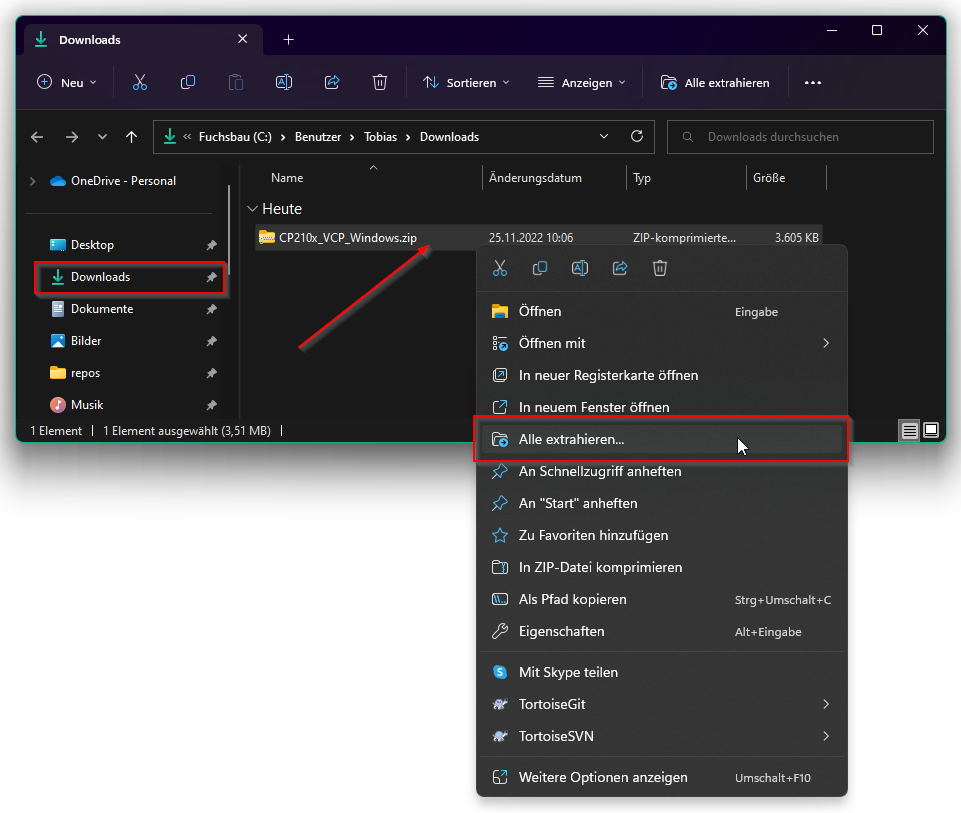Select In neuer Registerkarte öffnen

coord(662,375)
